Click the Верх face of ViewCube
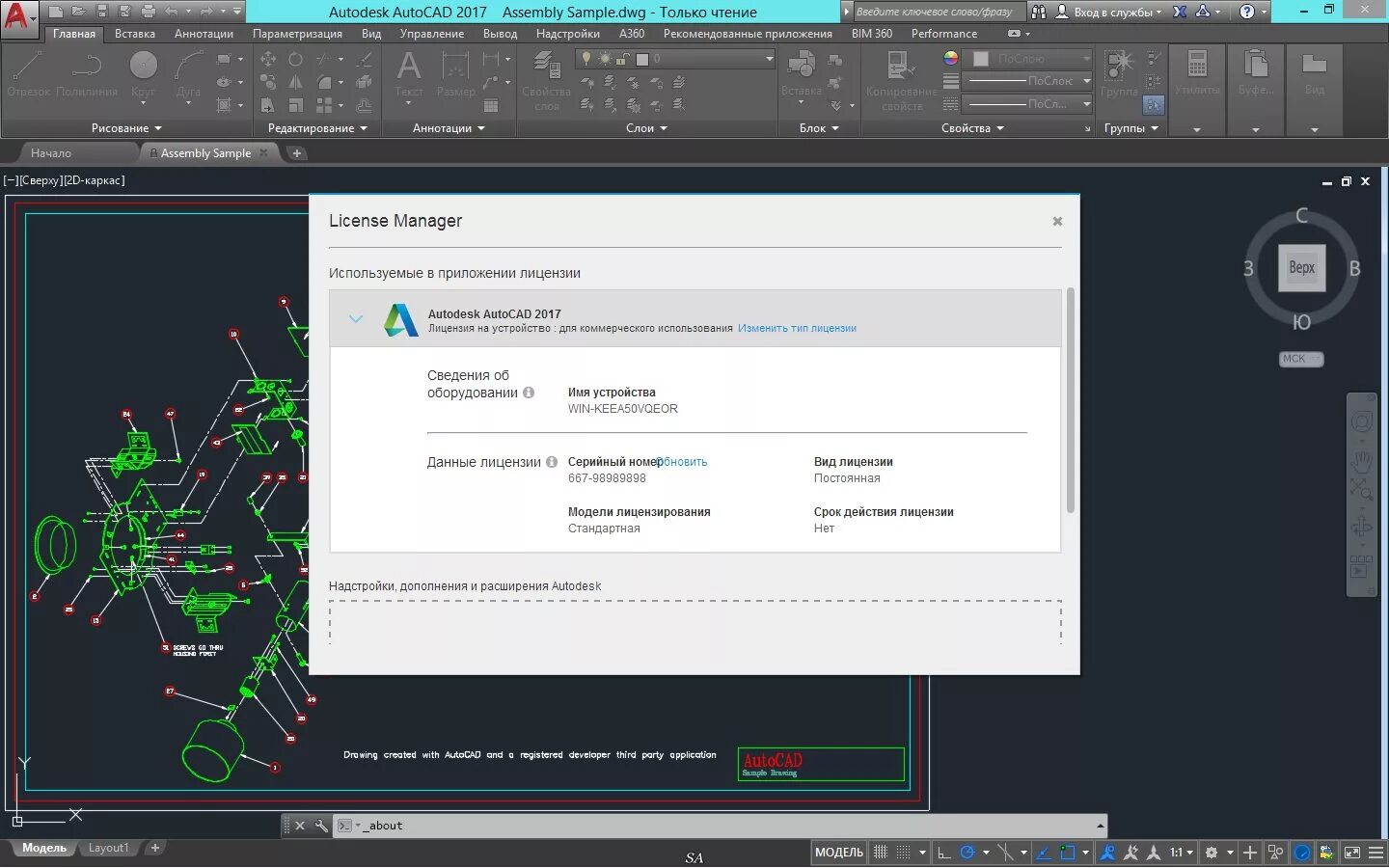1389x868 pixels. (1301, 268)
